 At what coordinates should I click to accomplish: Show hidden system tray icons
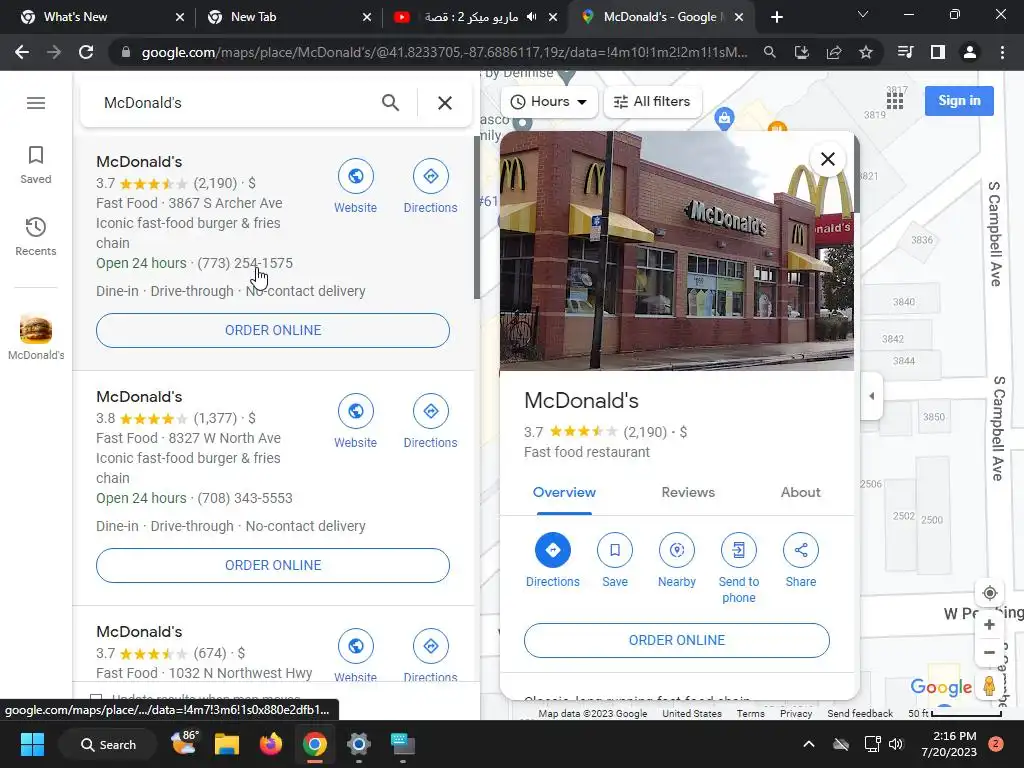(808, 744)
